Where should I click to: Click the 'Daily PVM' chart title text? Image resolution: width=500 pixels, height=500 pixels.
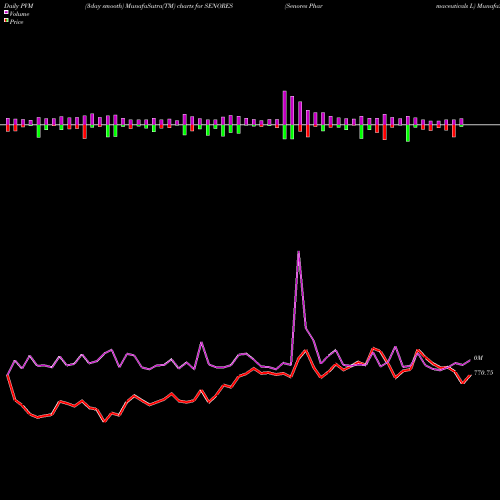[19, 6]
